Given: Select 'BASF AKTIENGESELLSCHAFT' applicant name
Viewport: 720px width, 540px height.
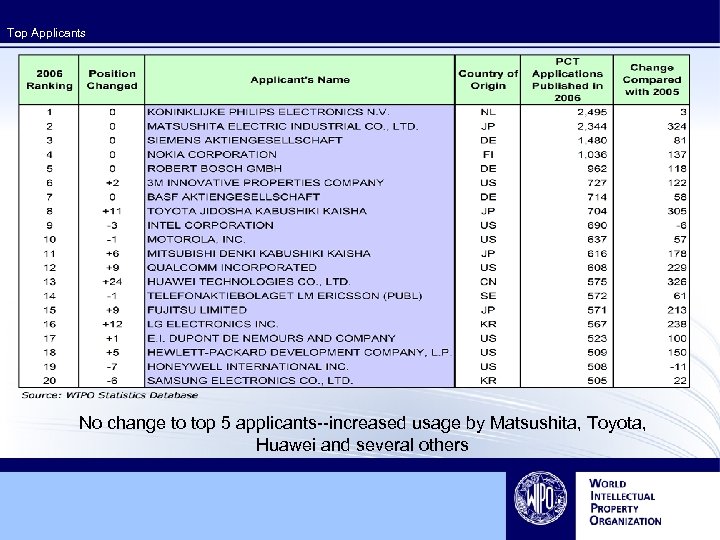Looking at the screenshot, I should tap(233, 197).
